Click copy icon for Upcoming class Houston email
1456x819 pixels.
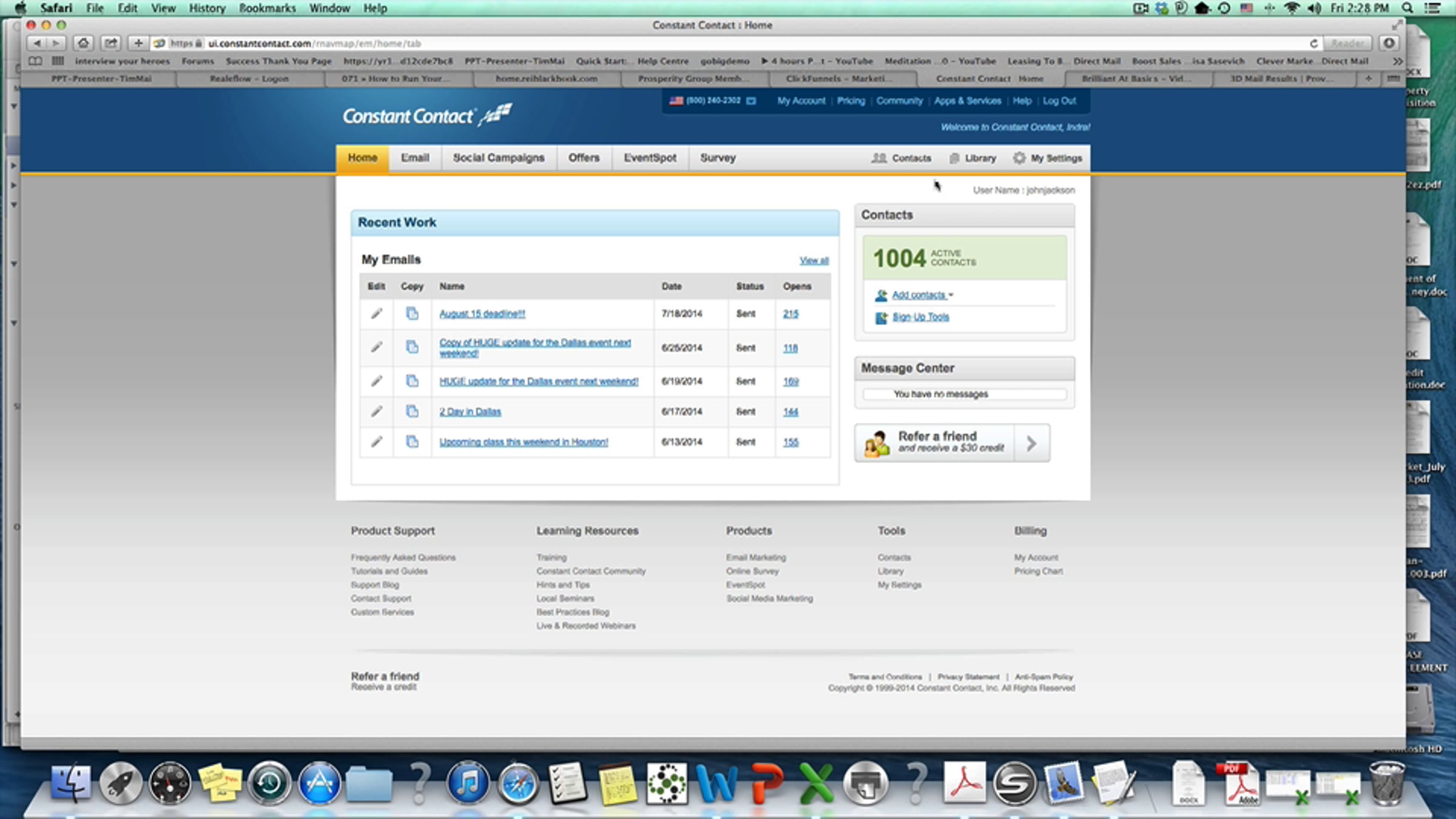coord(412,442)
